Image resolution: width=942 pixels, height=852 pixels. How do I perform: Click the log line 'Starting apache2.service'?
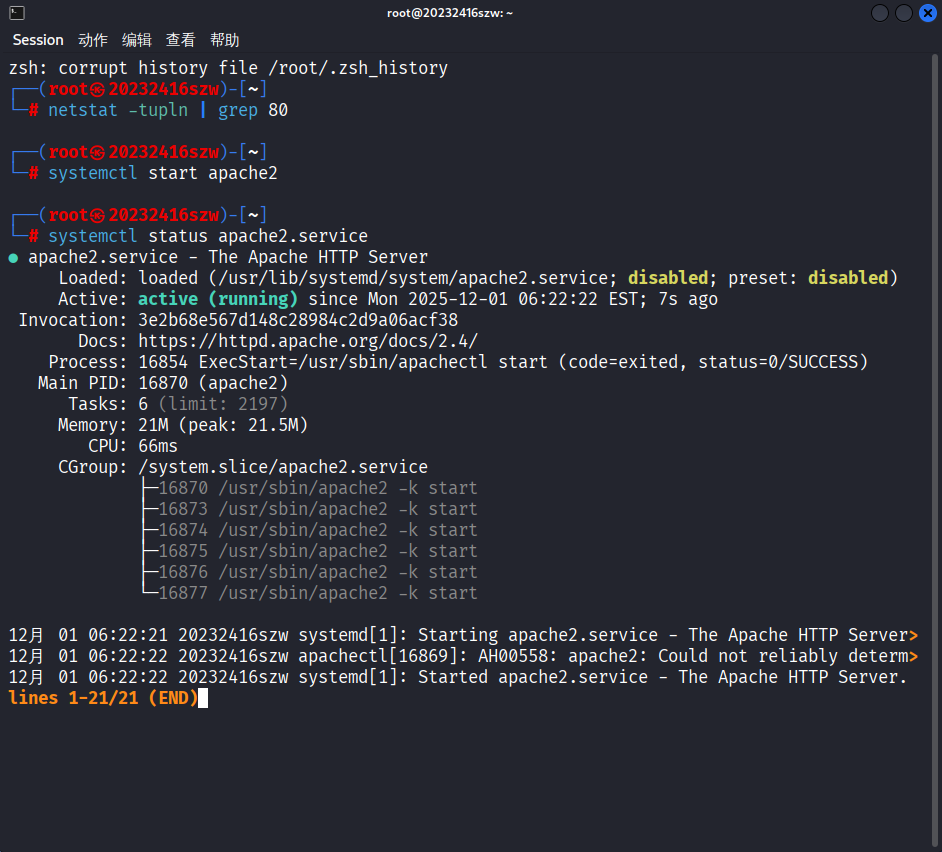coord(463,635)
